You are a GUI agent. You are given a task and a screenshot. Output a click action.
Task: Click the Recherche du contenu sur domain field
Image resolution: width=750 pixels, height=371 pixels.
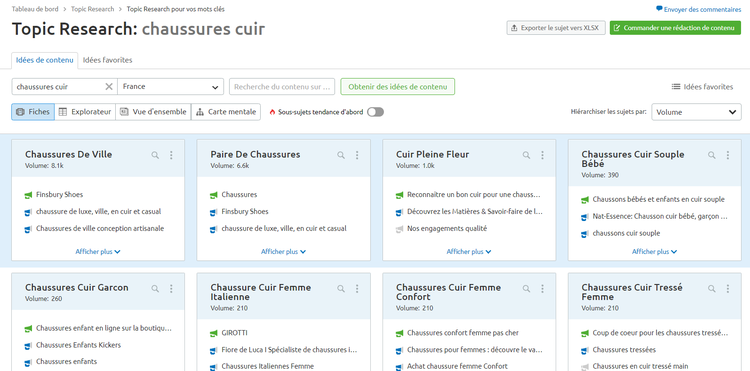[x=282, y=87]
